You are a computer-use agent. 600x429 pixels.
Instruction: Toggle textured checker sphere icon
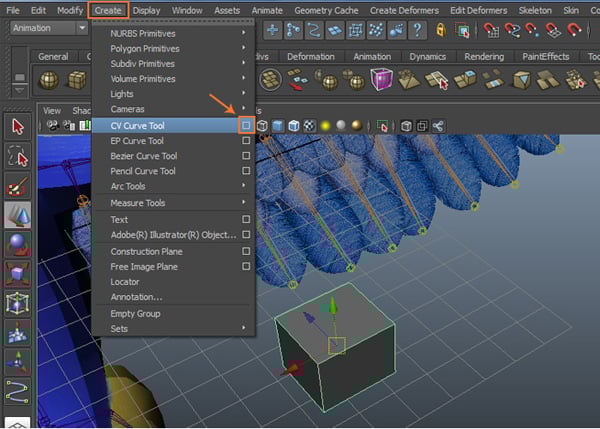[x=309, y=126]
